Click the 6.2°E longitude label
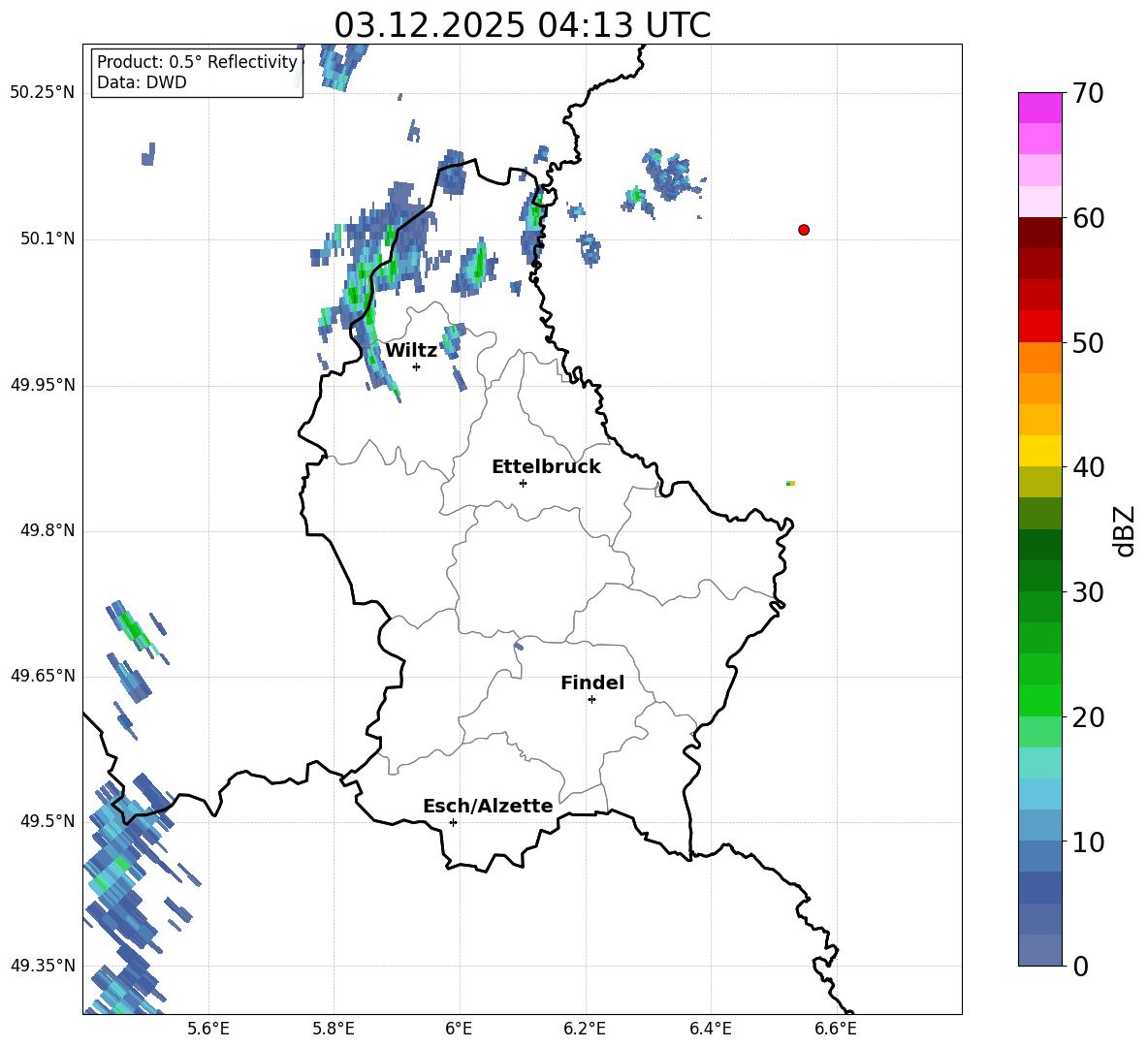 click(x=585, y=1029)
